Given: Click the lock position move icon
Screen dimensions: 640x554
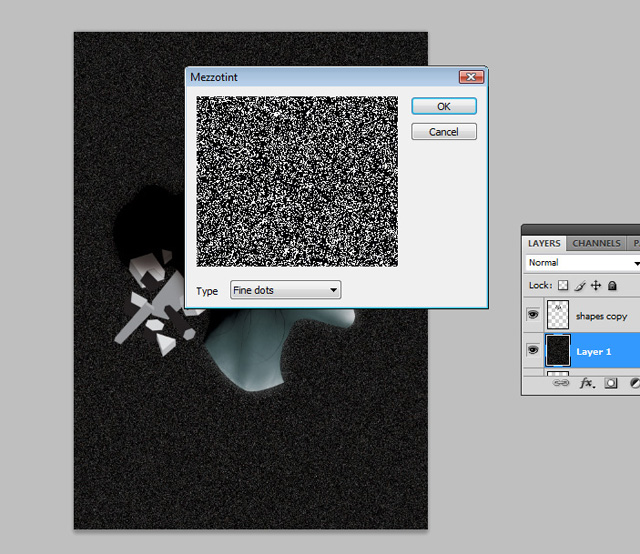Looking at the screenshot, I should coord(596,286).
